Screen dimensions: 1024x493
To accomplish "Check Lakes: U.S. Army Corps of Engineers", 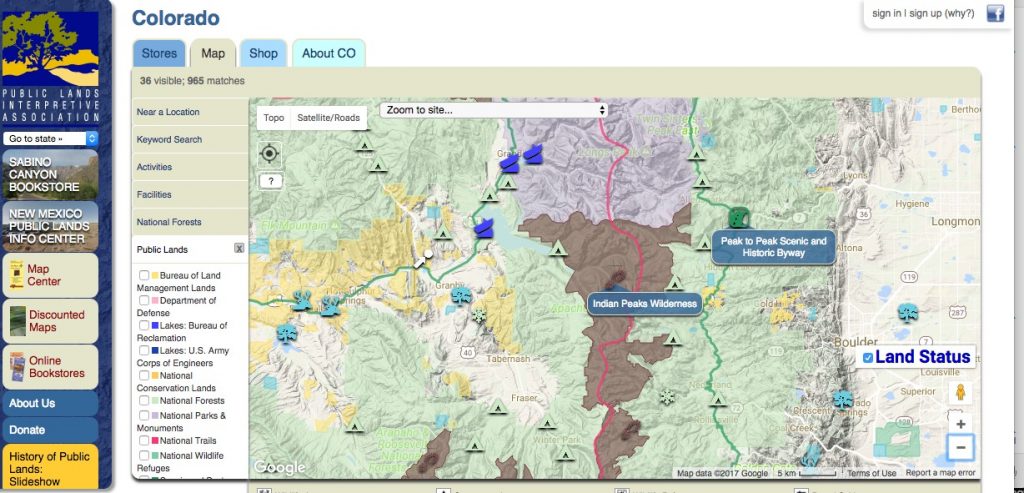I will click(144, 351).
